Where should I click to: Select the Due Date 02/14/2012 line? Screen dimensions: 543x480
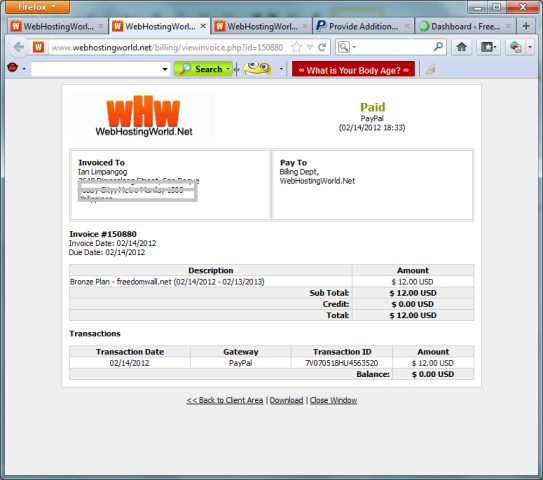[x=107, y=252]
